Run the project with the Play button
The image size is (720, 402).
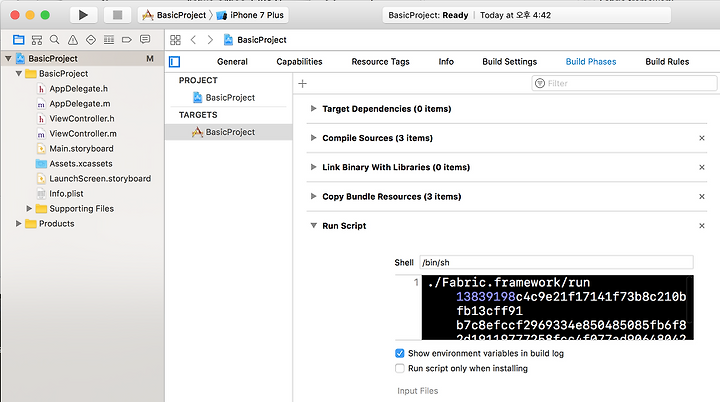83,15
